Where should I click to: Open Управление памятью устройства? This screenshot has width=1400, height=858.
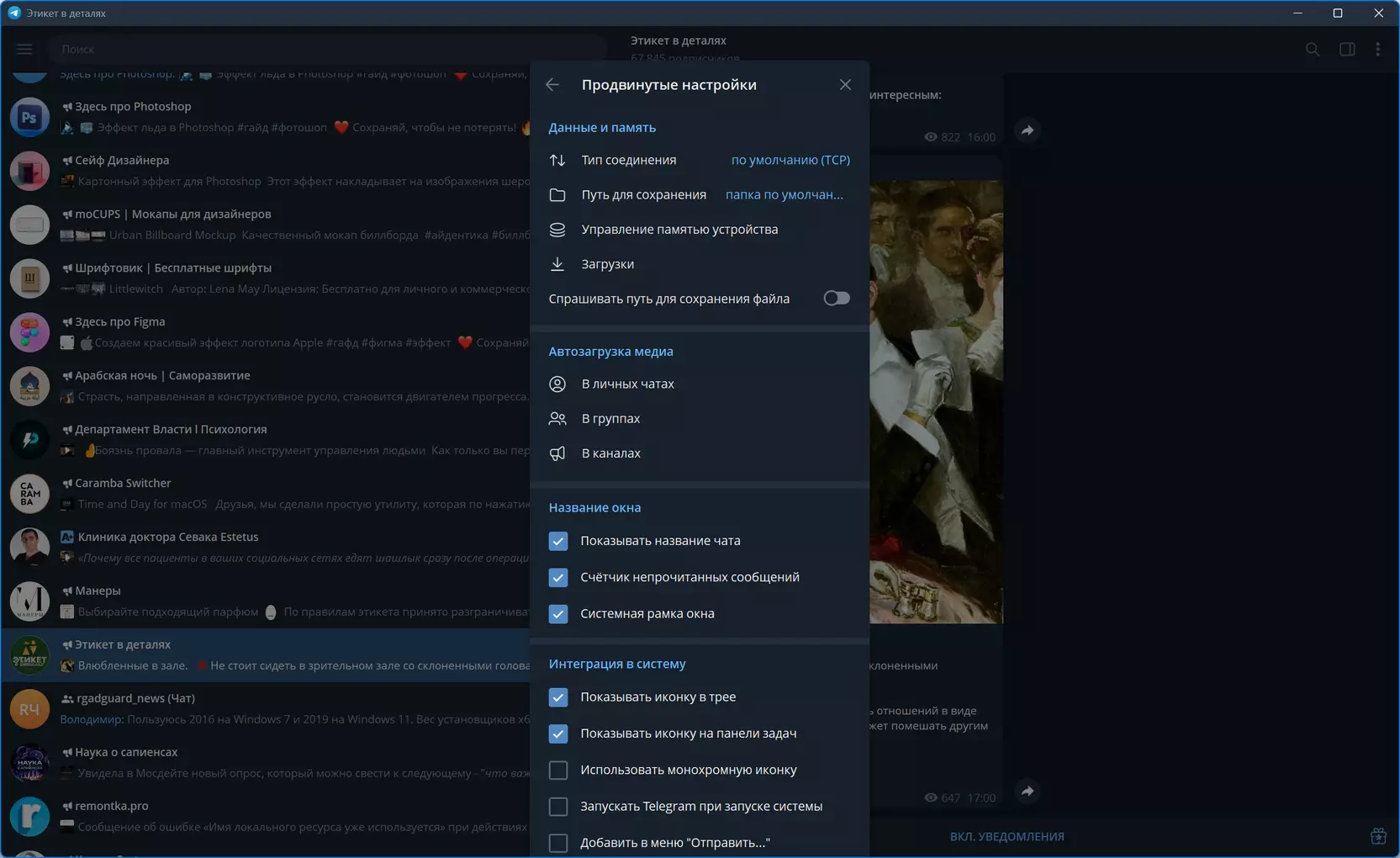(x=700, y=230)
